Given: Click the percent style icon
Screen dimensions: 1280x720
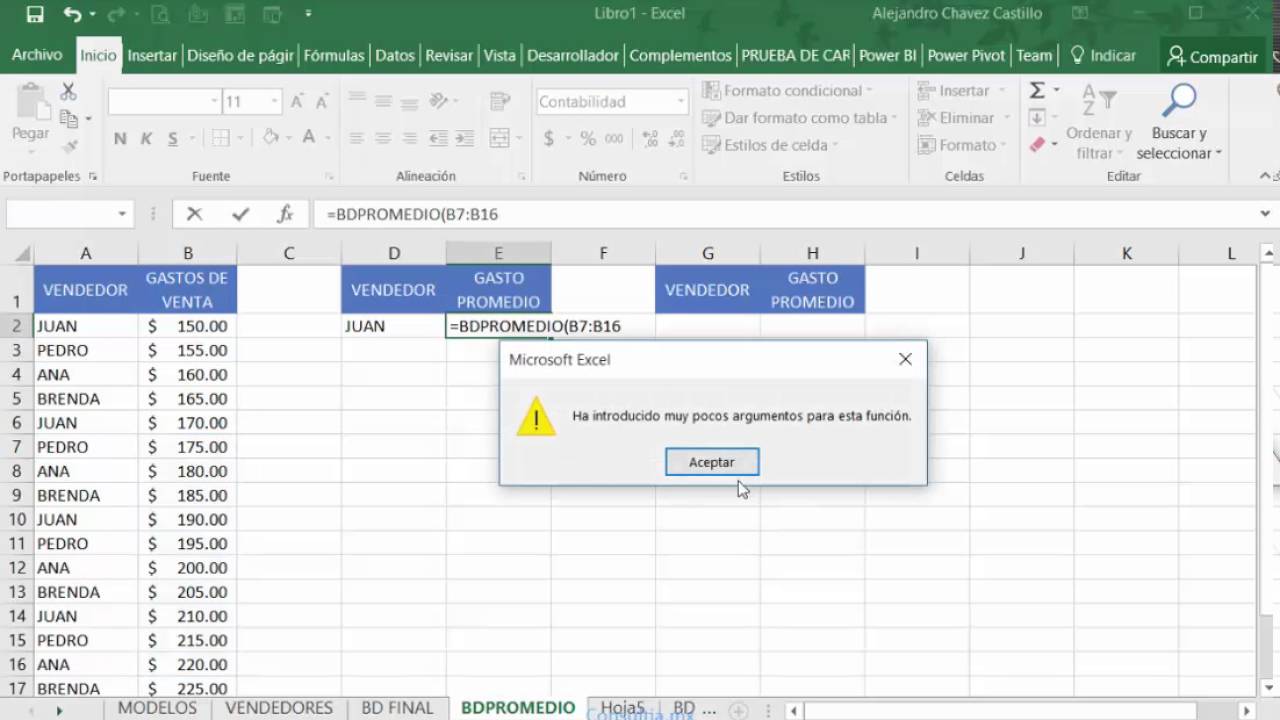Looking at the screenshot, I should 588,138.
